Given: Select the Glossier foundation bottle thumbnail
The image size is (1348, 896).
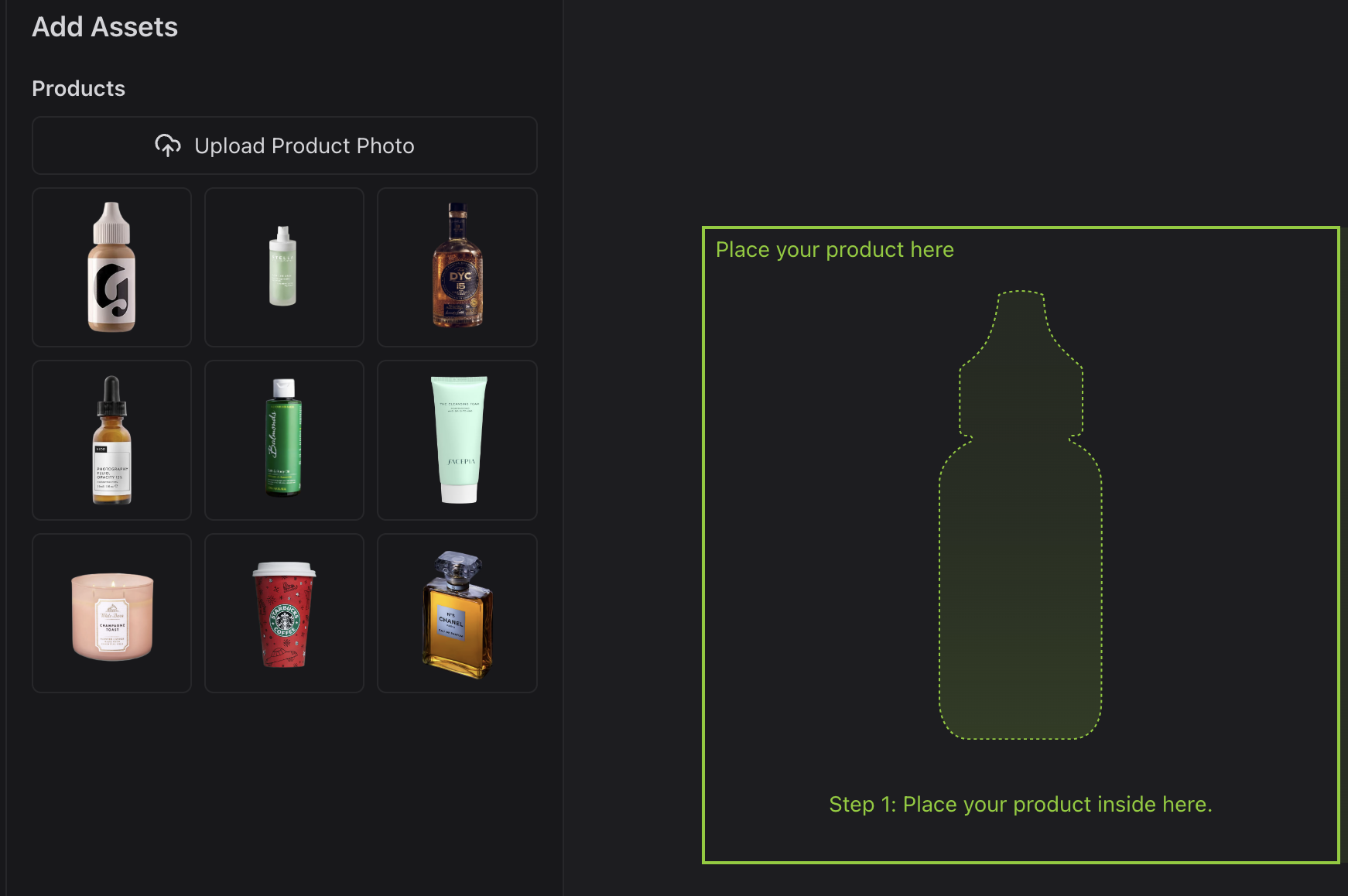Looking at the screenshot, I should coord(111,267).
